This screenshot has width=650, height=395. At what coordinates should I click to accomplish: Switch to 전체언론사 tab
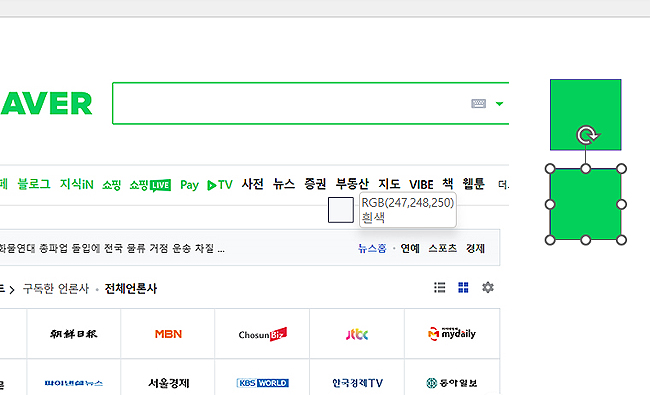[131, 288]
